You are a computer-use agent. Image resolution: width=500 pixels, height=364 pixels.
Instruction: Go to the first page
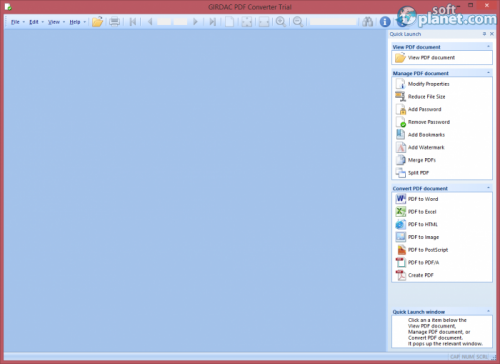pyautogui.click(x=133, y=22)
